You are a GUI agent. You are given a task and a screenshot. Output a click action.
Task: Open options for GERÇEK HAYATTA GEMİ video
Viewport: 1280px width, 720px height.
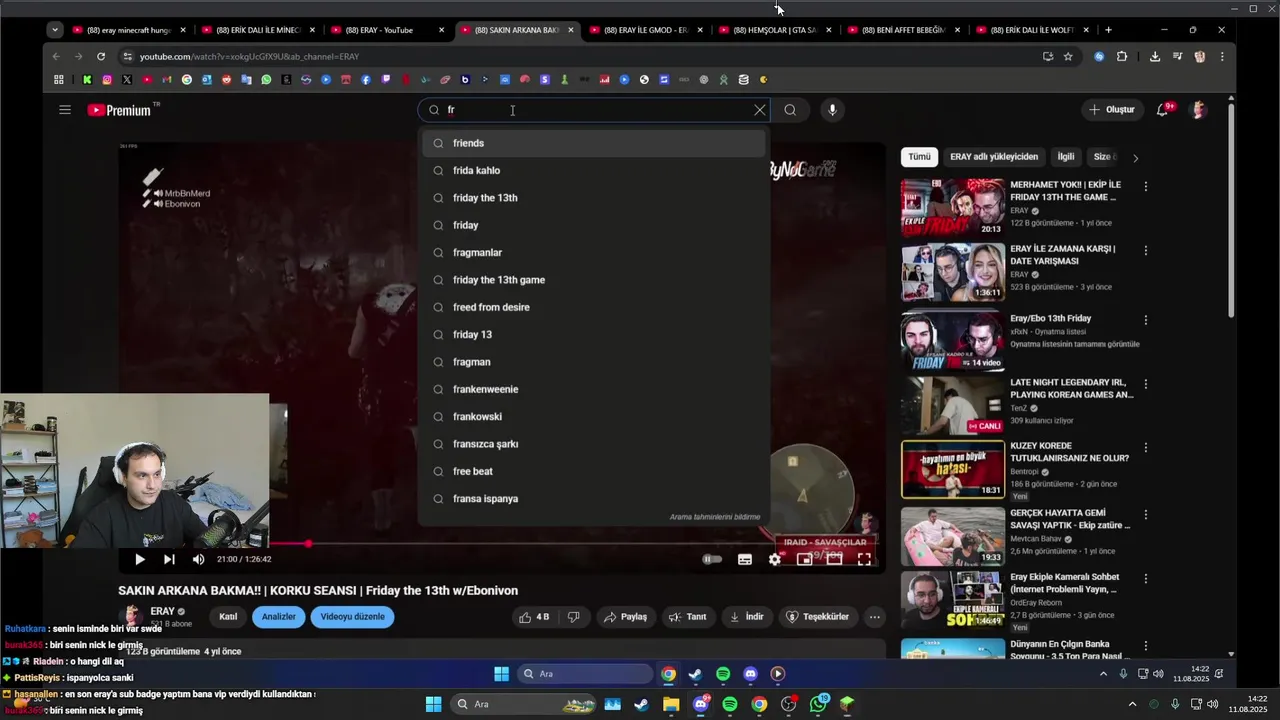(1146, 514)
